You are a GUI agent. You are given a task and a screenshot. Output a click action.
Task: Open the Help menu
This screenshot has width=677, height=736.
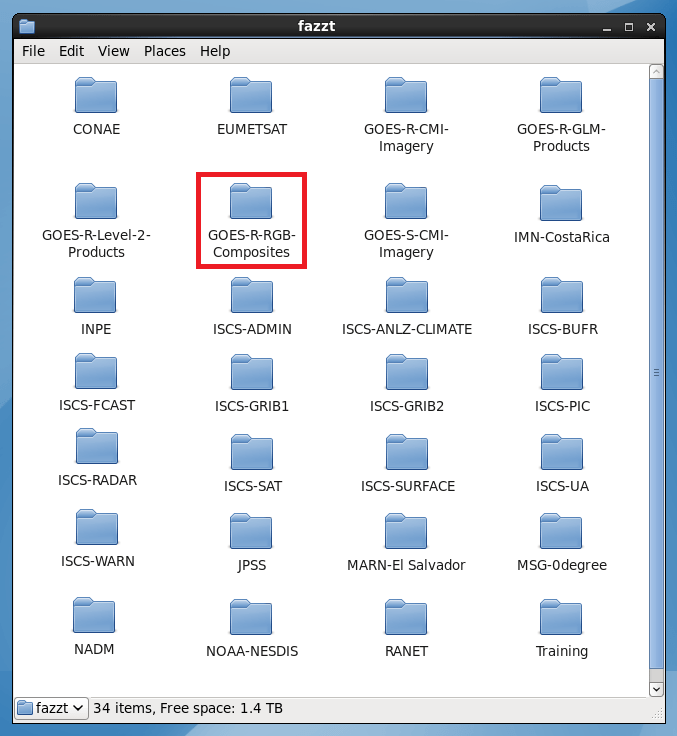click(x=215, y=51)
